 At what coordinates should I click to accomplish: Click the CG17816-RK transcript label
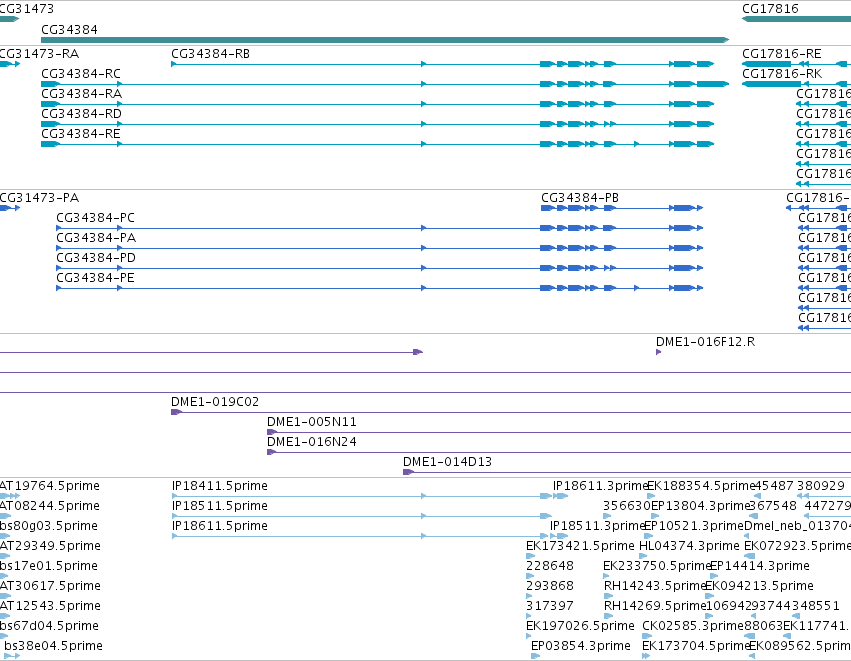point(782,74)
